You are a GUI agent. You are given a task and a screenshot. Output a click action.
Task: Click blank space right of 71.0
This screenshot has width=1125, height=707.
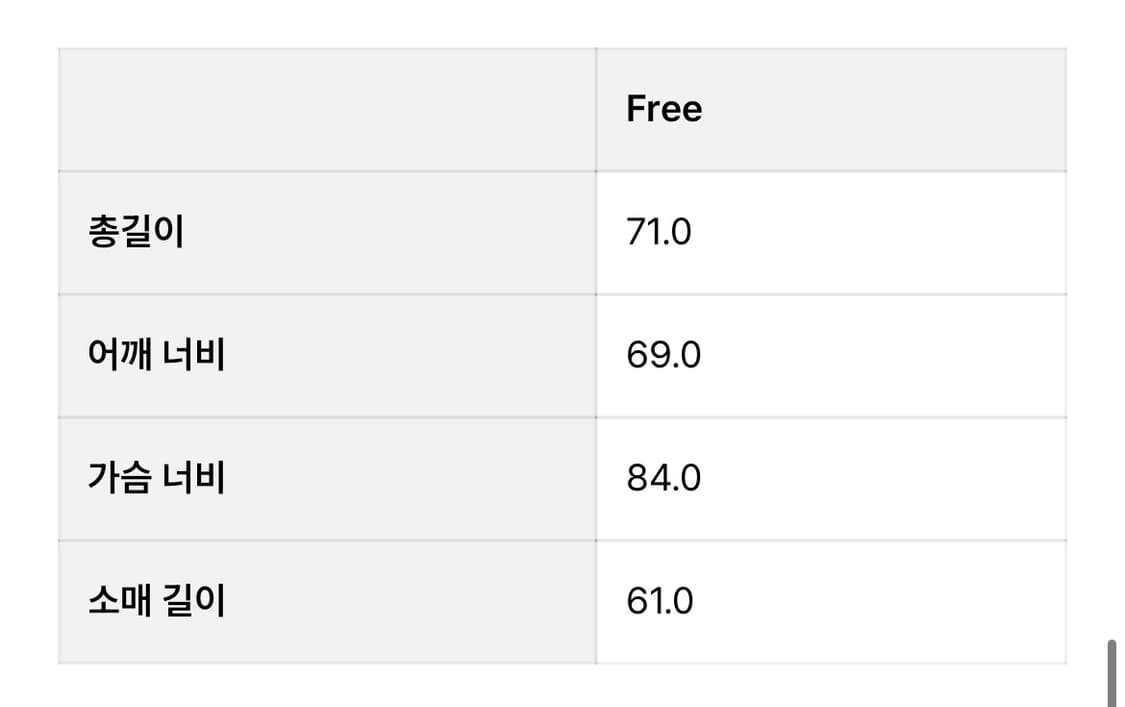[x=879, y=233]
